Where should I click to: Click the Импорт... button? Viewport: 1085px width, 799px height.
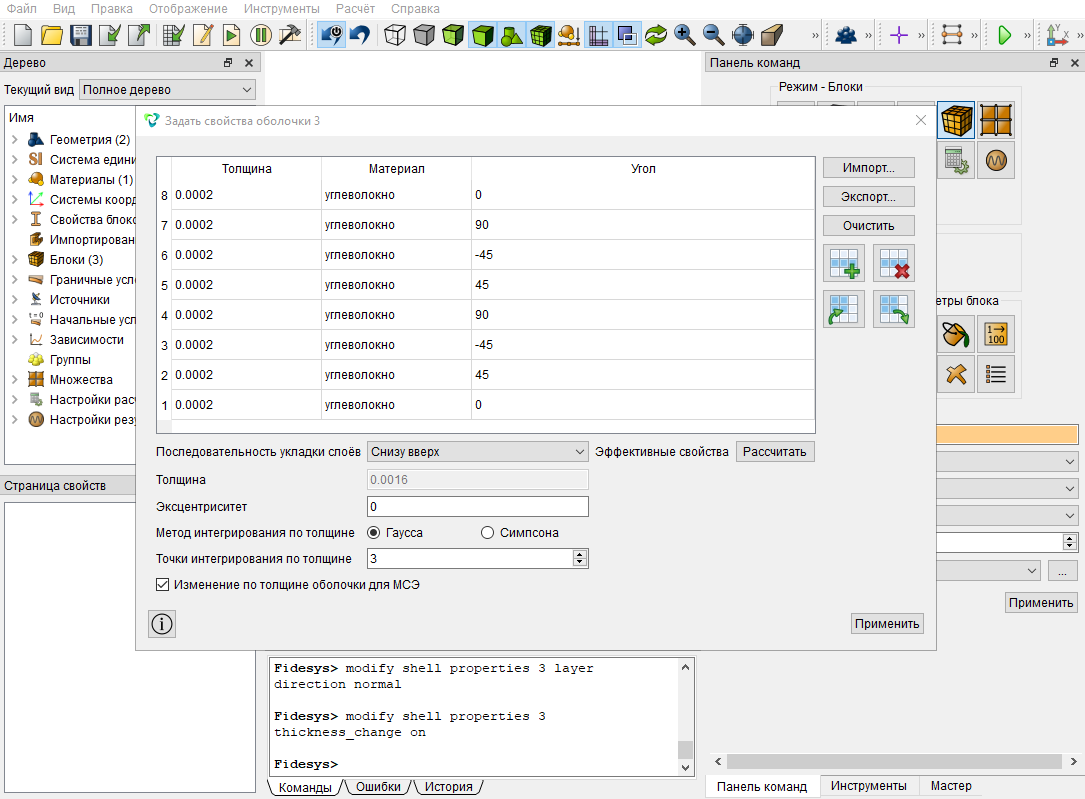tap(868, 167)
